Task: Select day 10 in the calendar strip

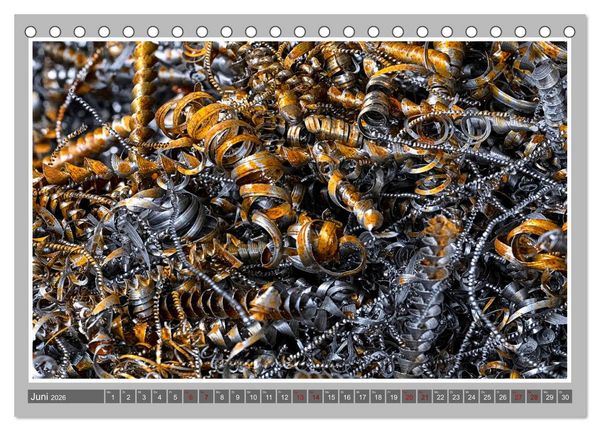Action: [253, 397]
